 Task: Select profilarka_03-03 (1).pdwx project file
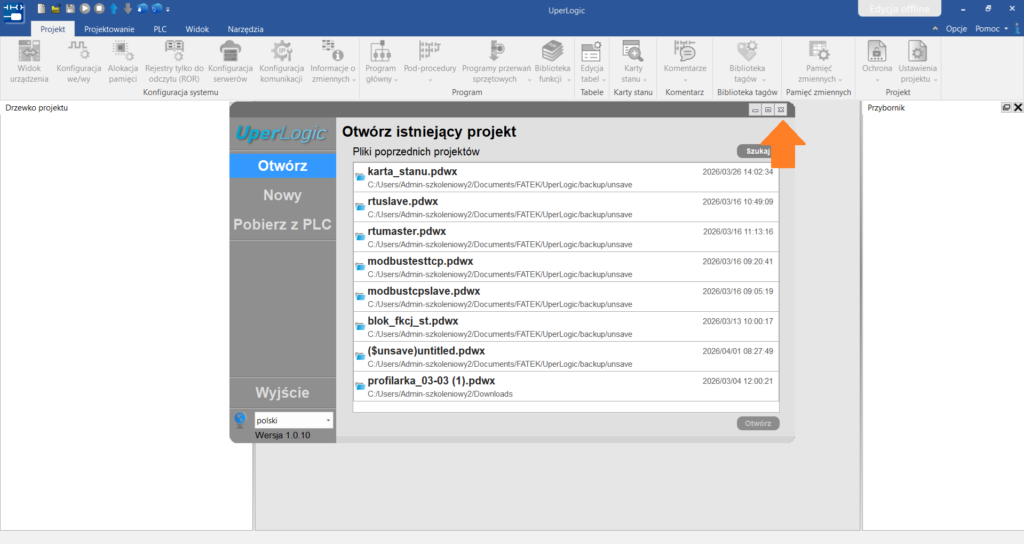(x=566, y=387)
